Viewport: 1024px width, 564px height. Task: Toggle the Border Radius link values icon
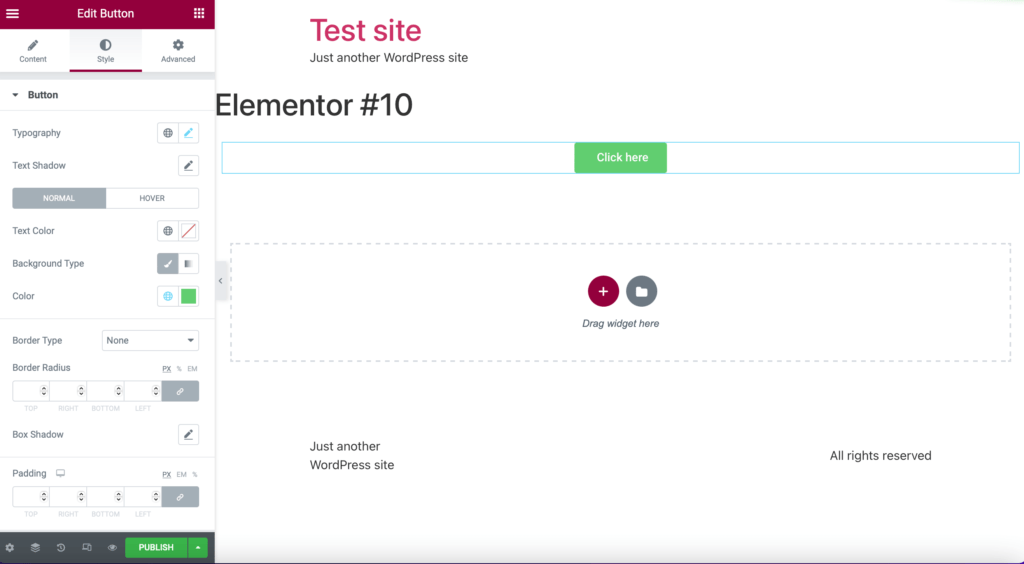tap(180, 391)
